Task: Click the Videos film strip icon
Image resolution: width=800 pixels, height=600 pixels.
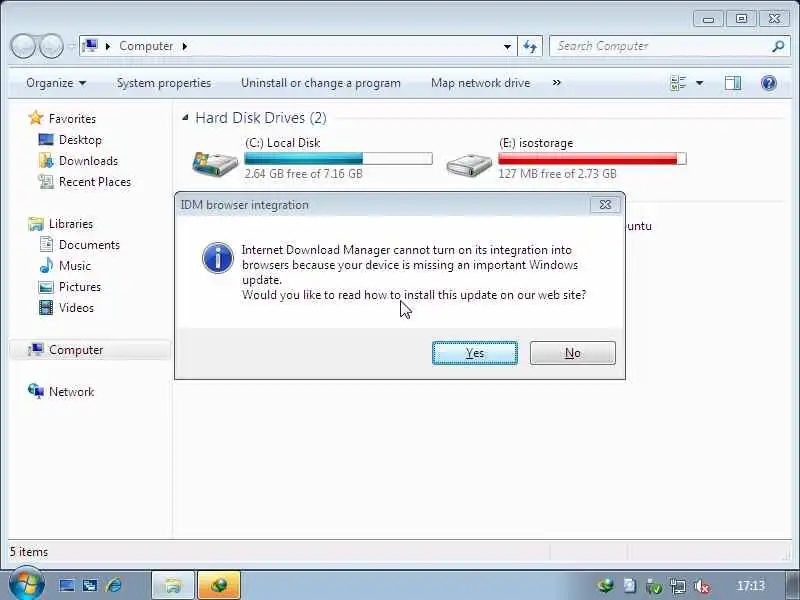Action: [x=46, y=308]
